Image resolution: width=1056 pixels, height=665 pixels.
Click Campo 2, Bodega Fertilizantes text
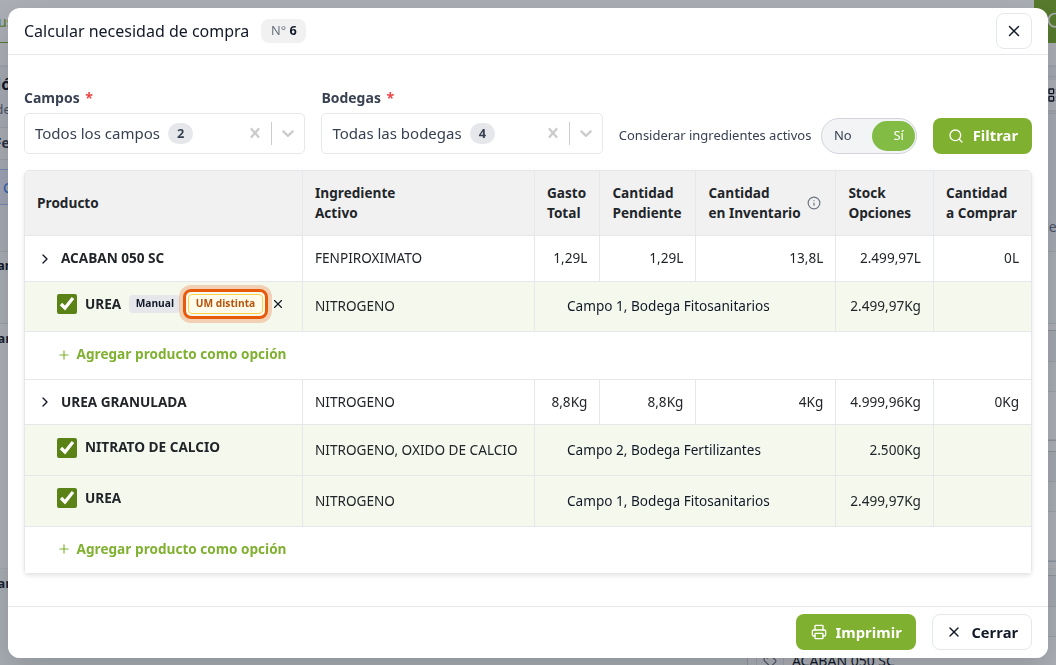[x=664, y=450]
